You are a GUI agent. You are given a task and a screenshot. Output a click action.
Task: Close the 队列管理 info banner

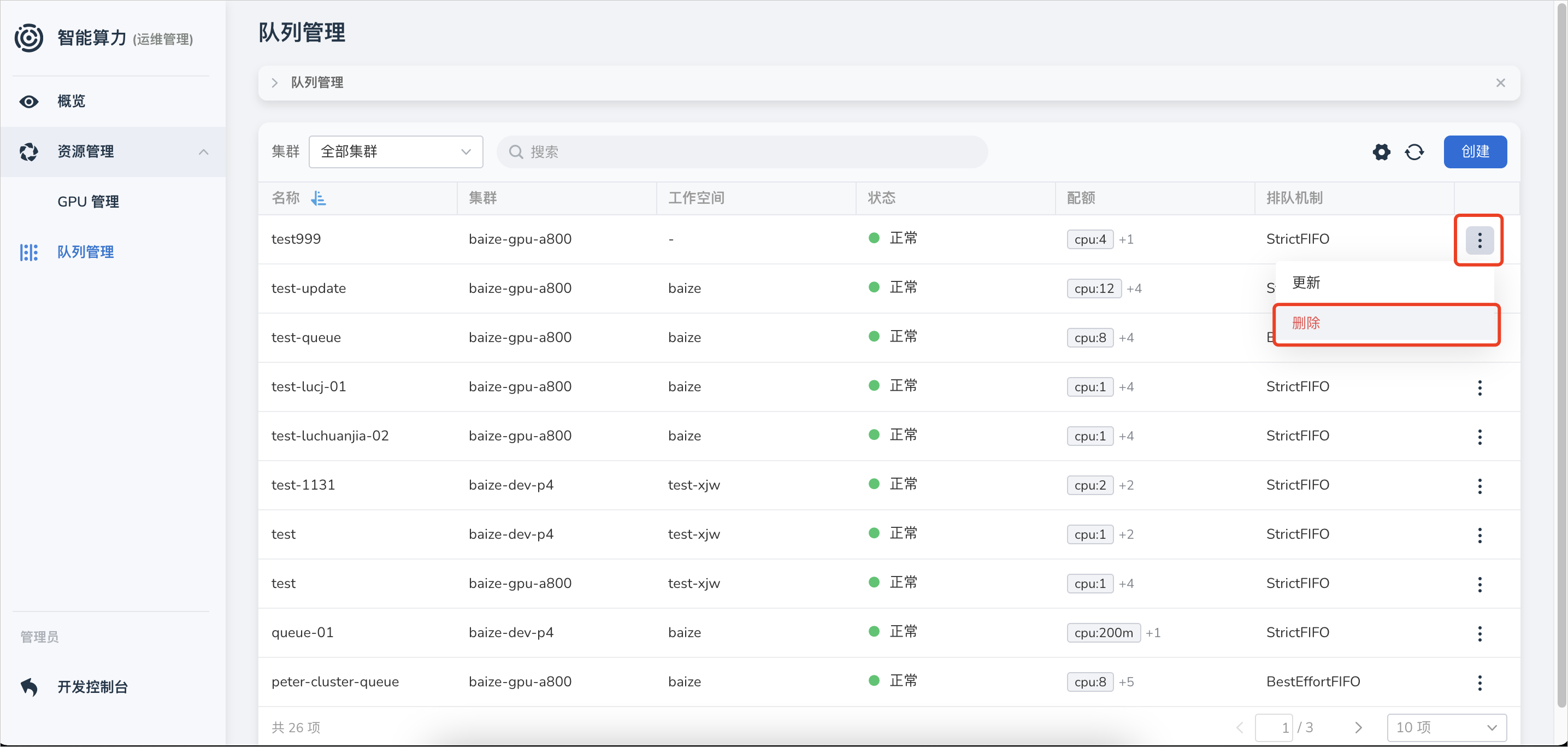point(1500,83)
